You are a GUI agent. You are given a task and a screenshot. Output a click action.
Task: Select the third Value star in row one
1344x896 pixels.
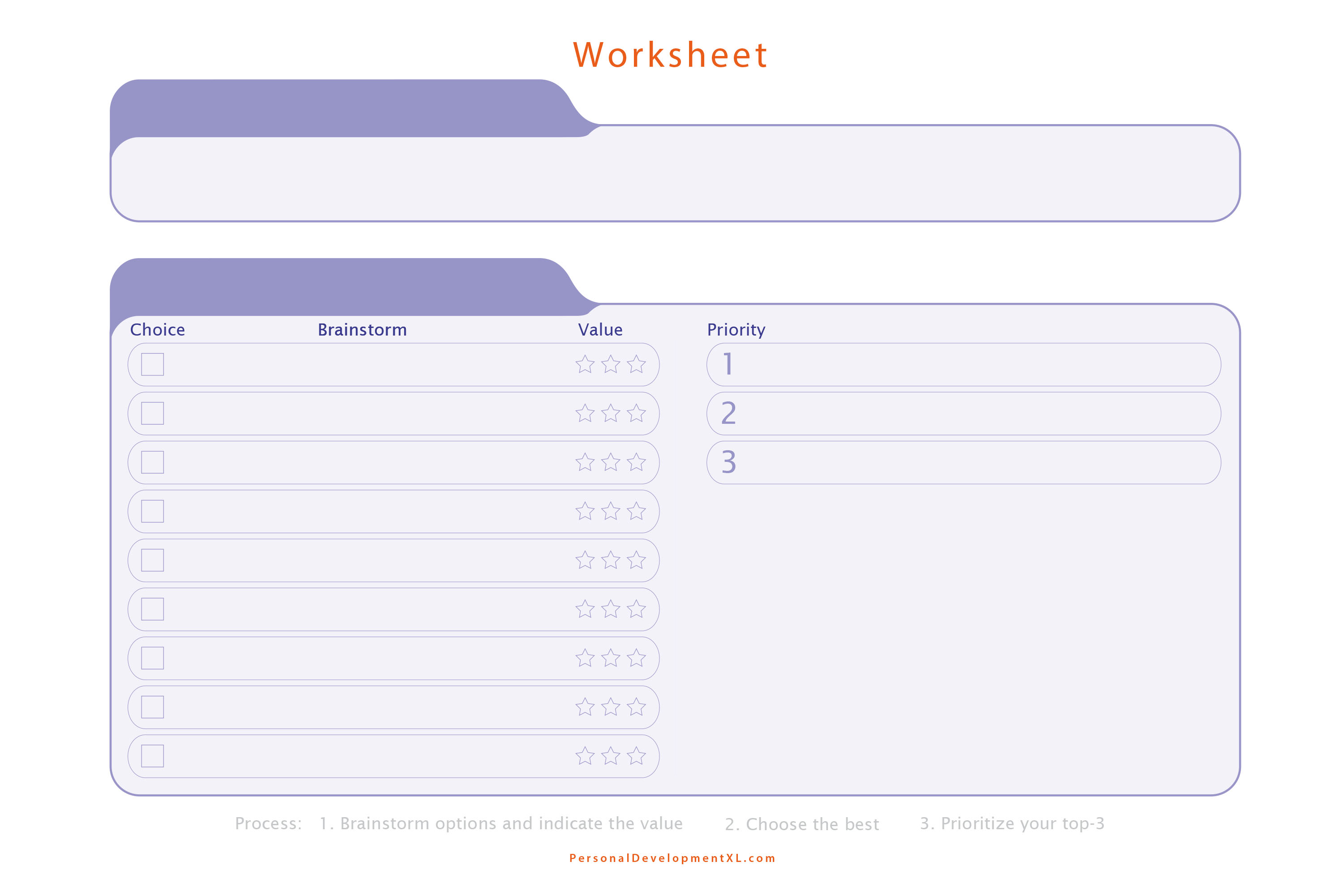pos(636,365)
